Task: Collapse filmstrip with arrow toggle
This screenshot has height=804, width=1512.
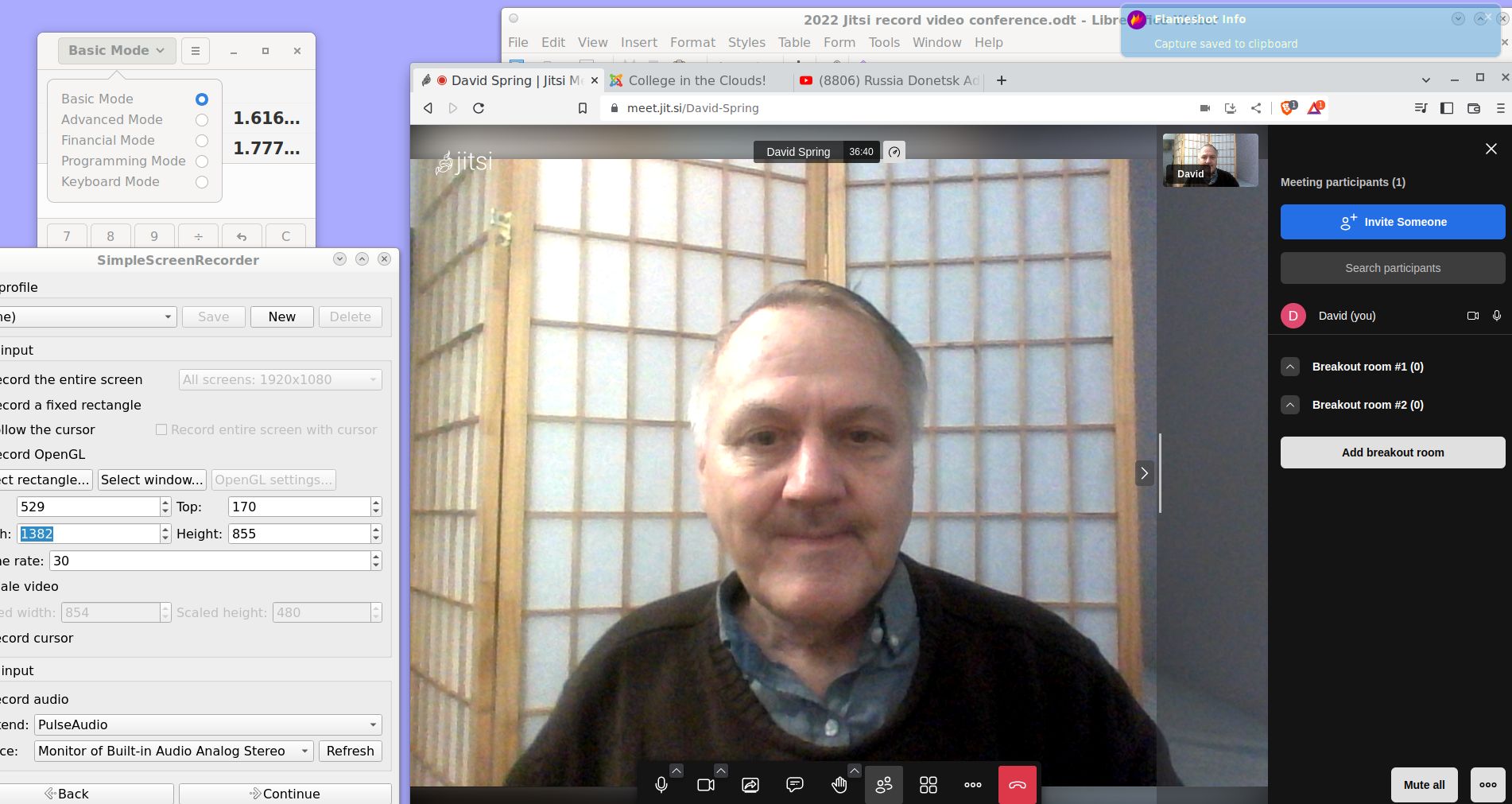Action: (1144, 473)
